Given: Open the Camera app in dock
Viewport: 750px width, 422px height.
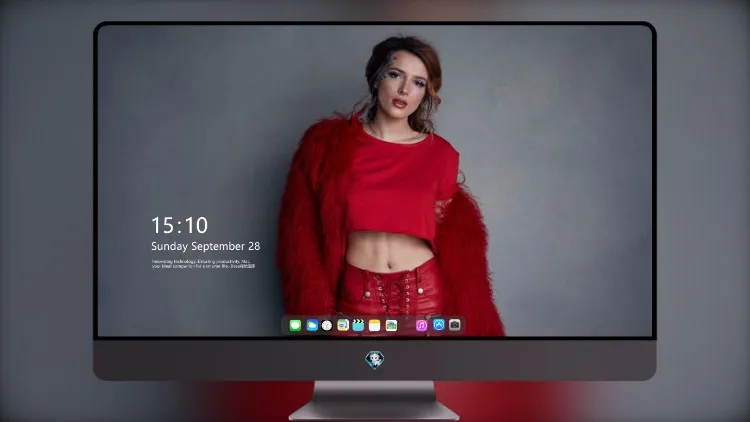Looking at the screenshot, I should [455, 325].
